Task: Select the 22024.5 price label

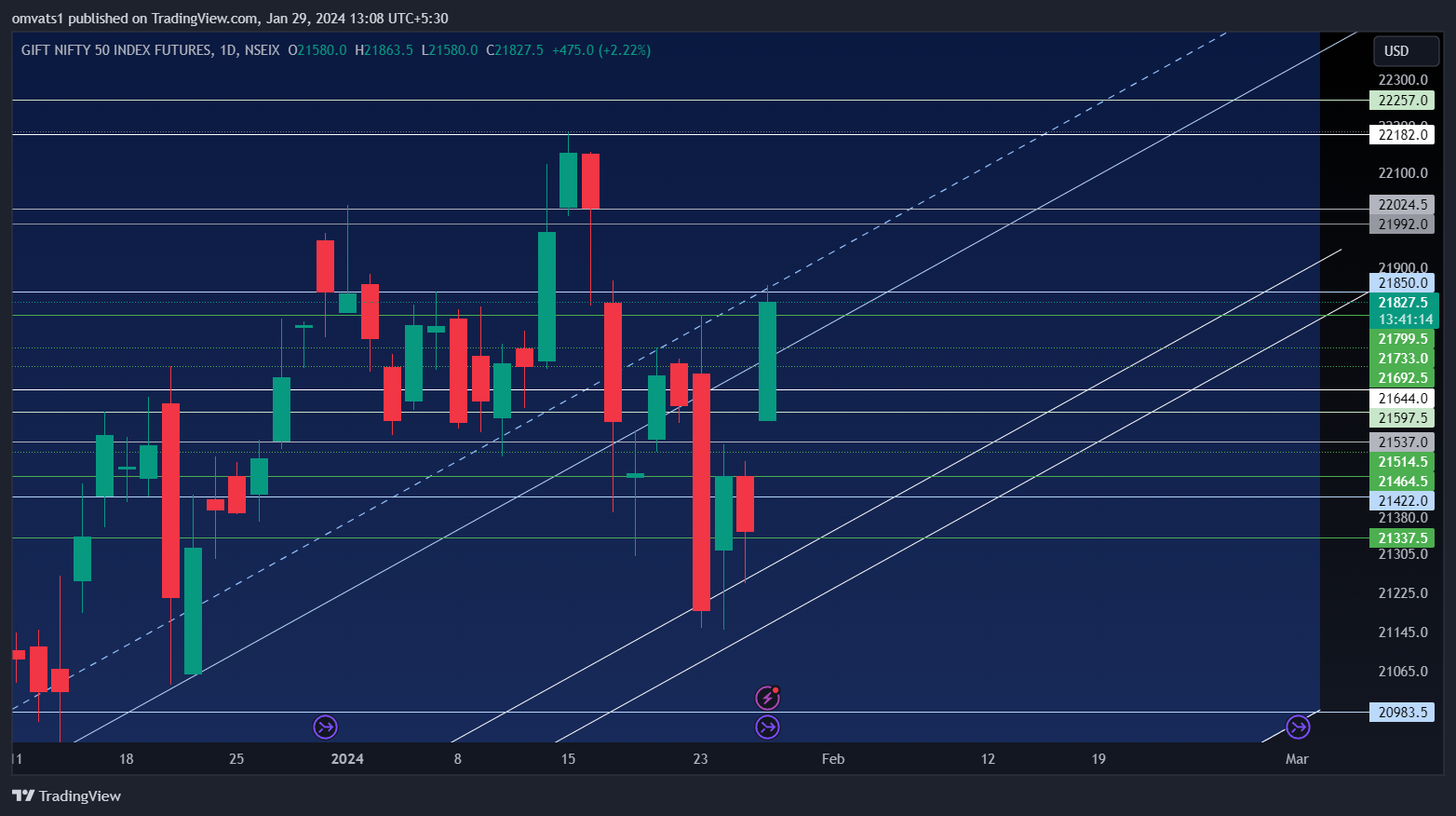Action: (x=1402, y=205)
